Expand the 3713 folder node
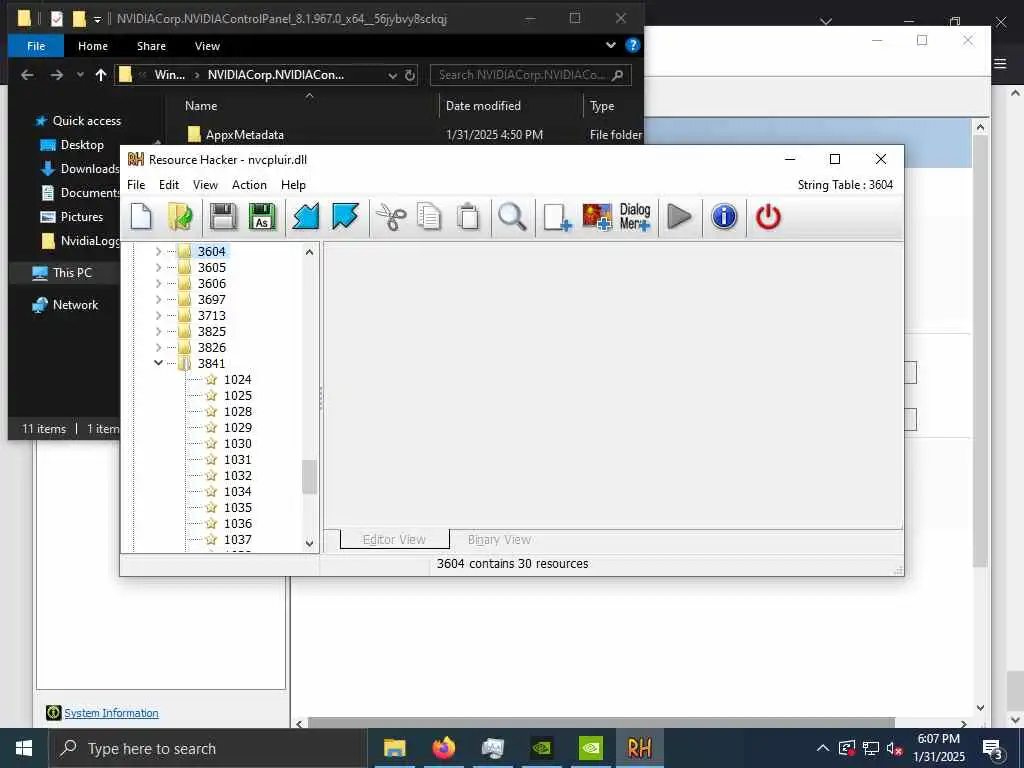 (158, 315)
